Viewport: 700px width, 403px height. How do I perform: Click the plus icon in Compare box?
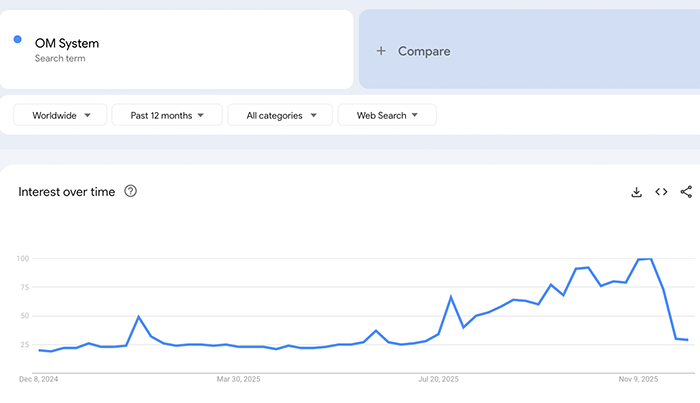[x=381, y=51]
